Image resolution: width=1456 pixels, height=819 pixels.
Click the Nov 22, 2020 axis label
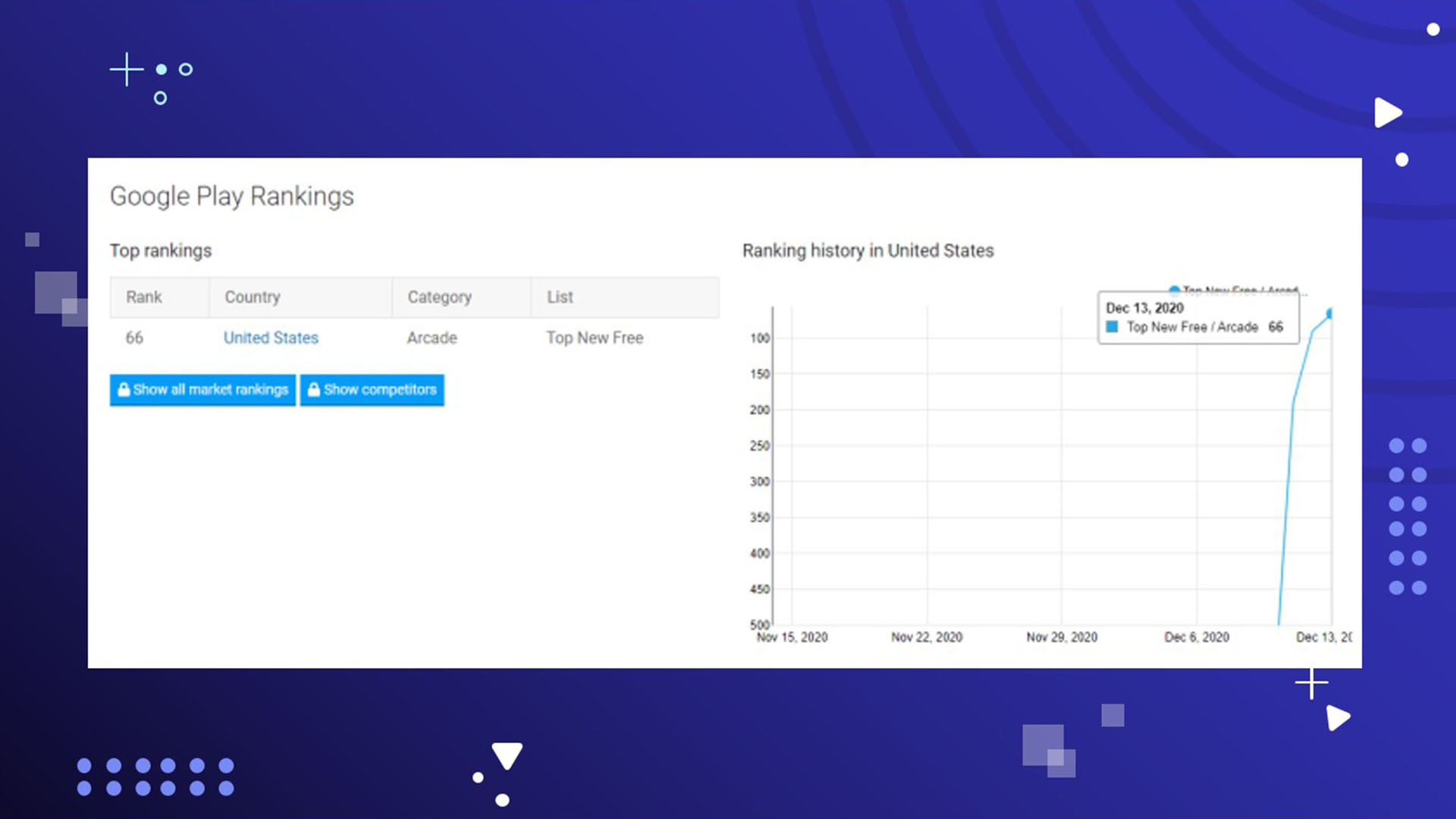pyautogui.click(x=927, y=637)
